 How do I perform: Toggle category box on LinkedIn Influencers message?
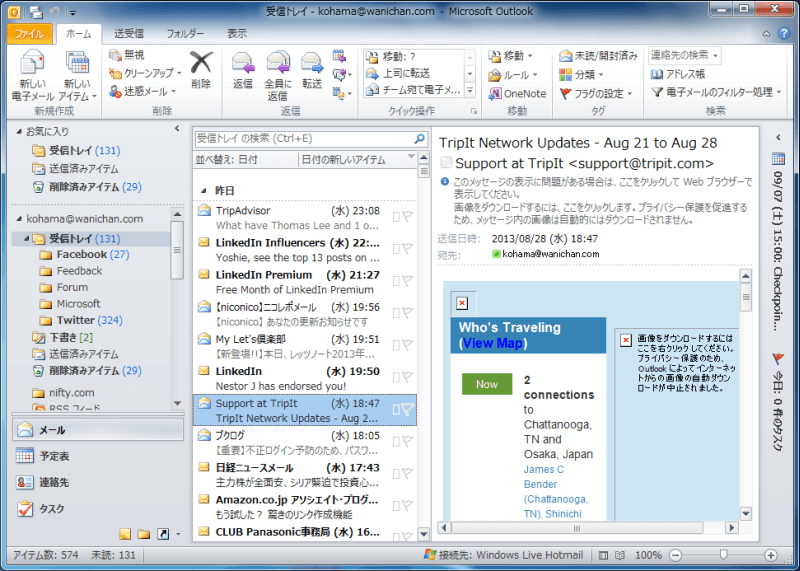(396, 249)
